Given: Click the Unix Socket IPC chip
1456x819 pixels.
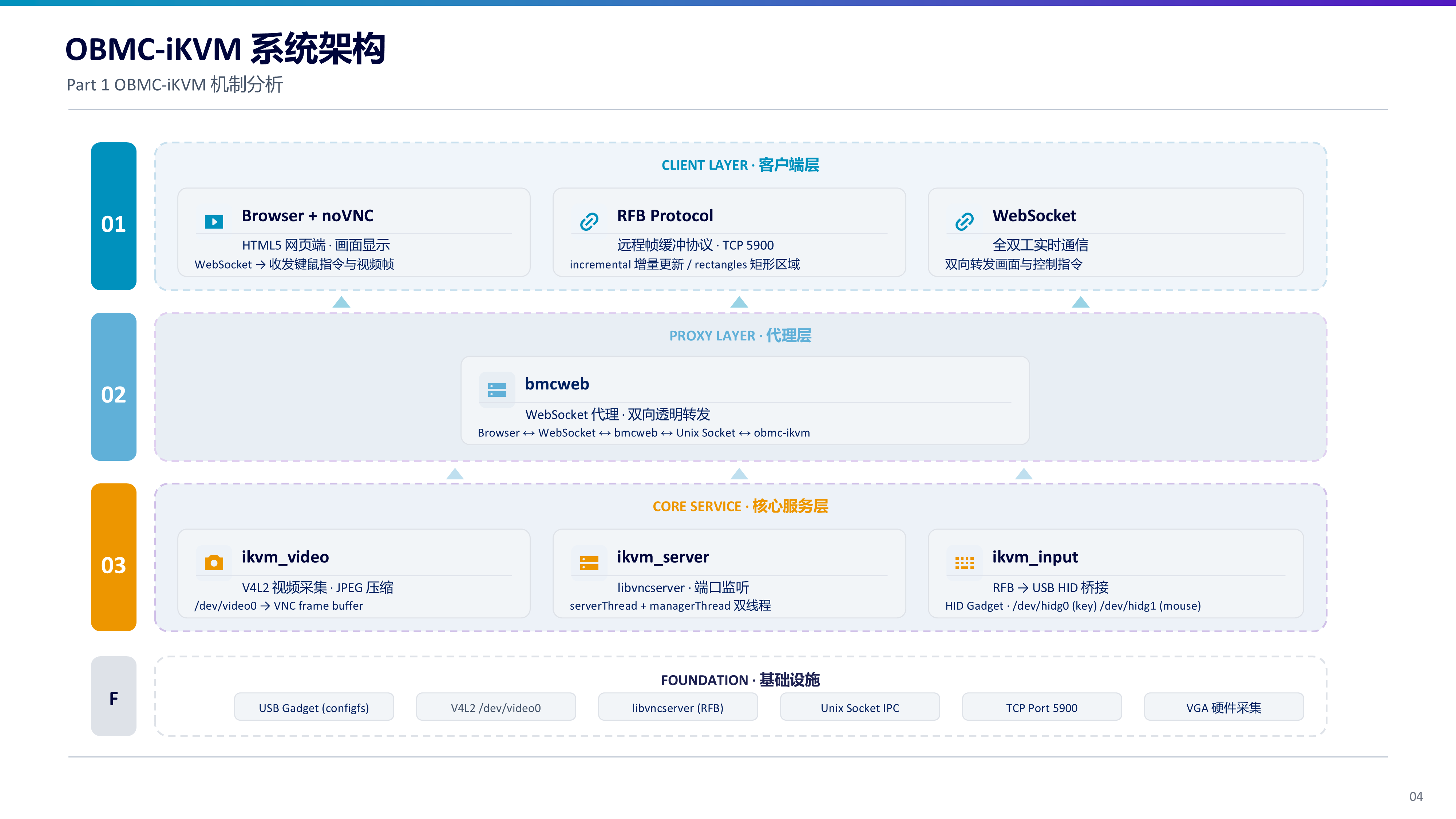Looking at the screenshot, I should coord(860,707).
